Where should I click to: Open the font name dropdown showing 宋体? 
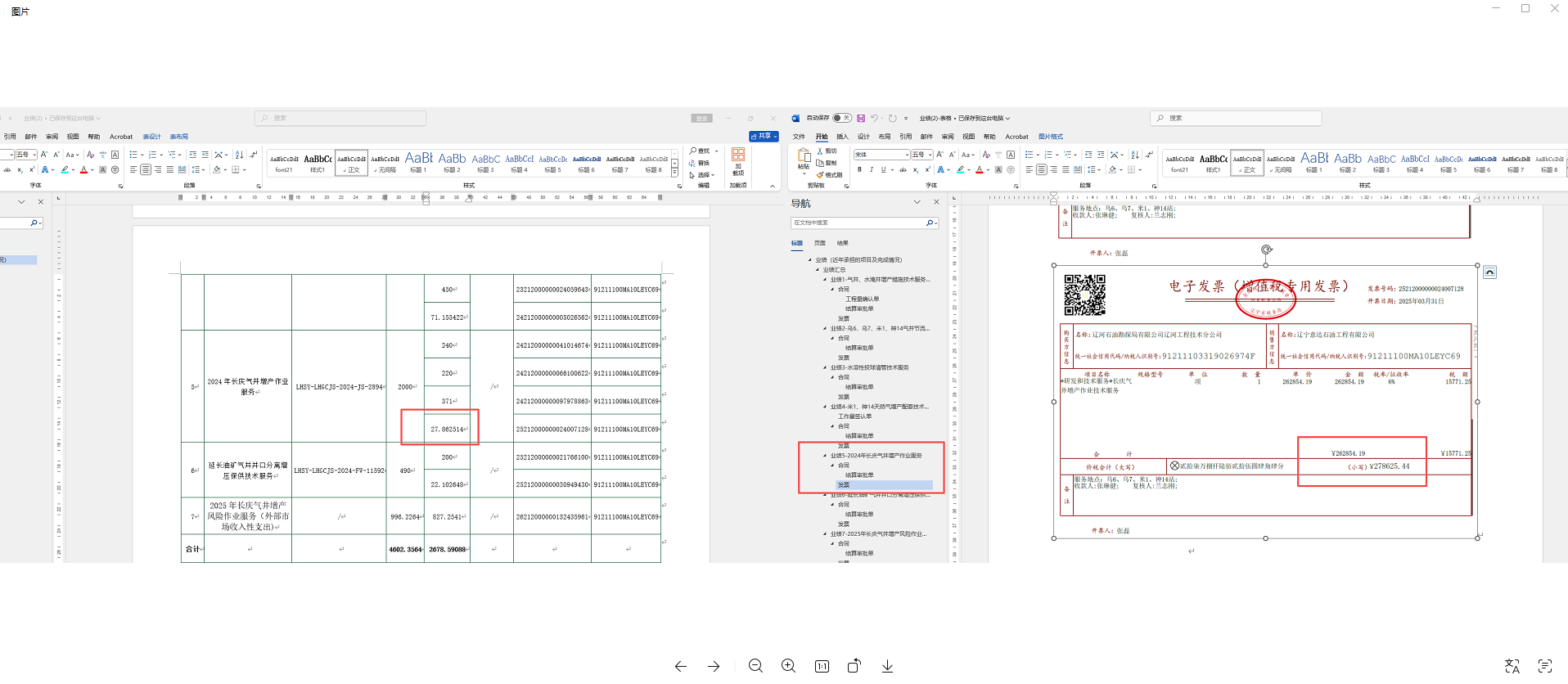(x=907, y=155)
